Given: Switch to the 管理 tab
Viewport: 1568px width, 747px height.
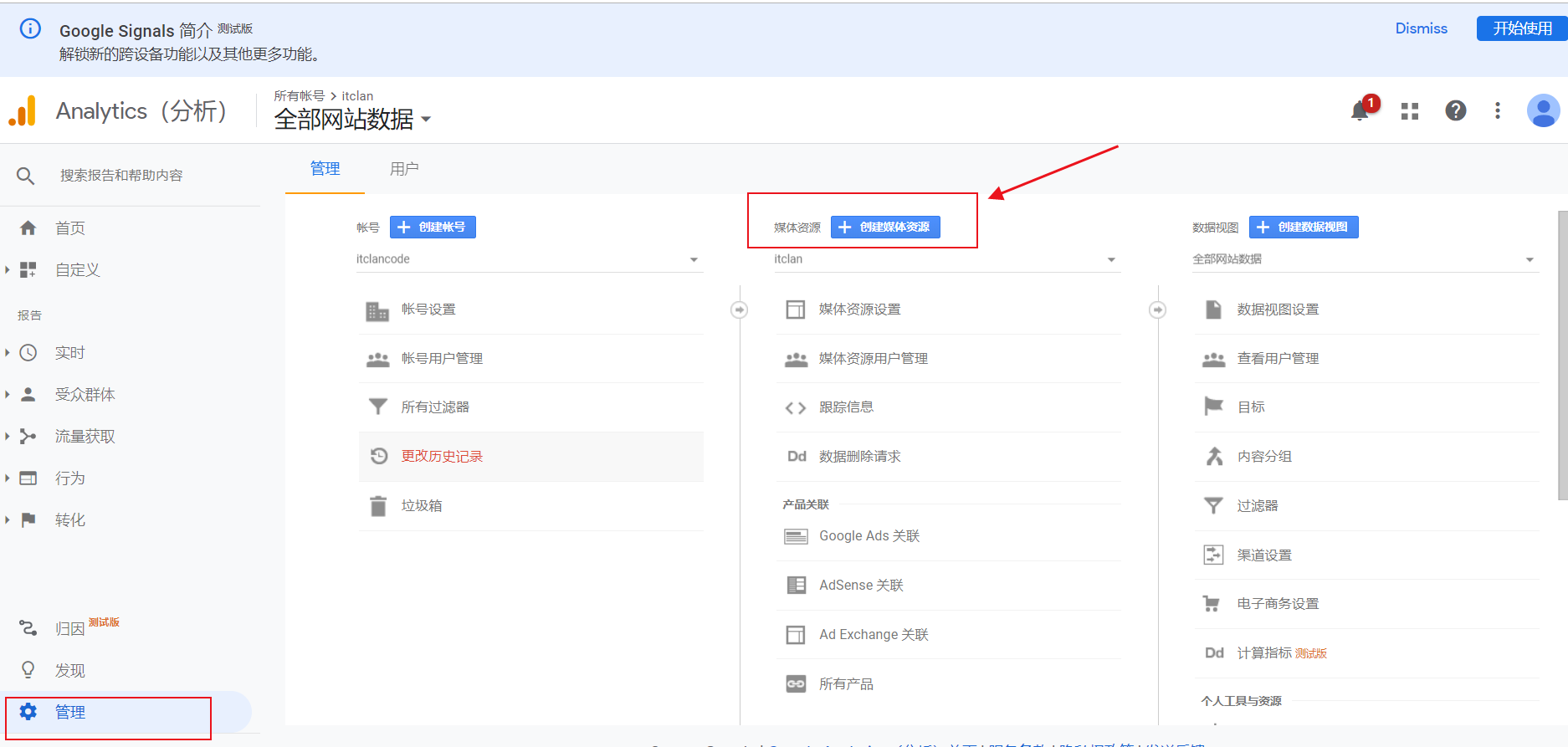Looking at the screenshot, I should (x=325, y=169).
